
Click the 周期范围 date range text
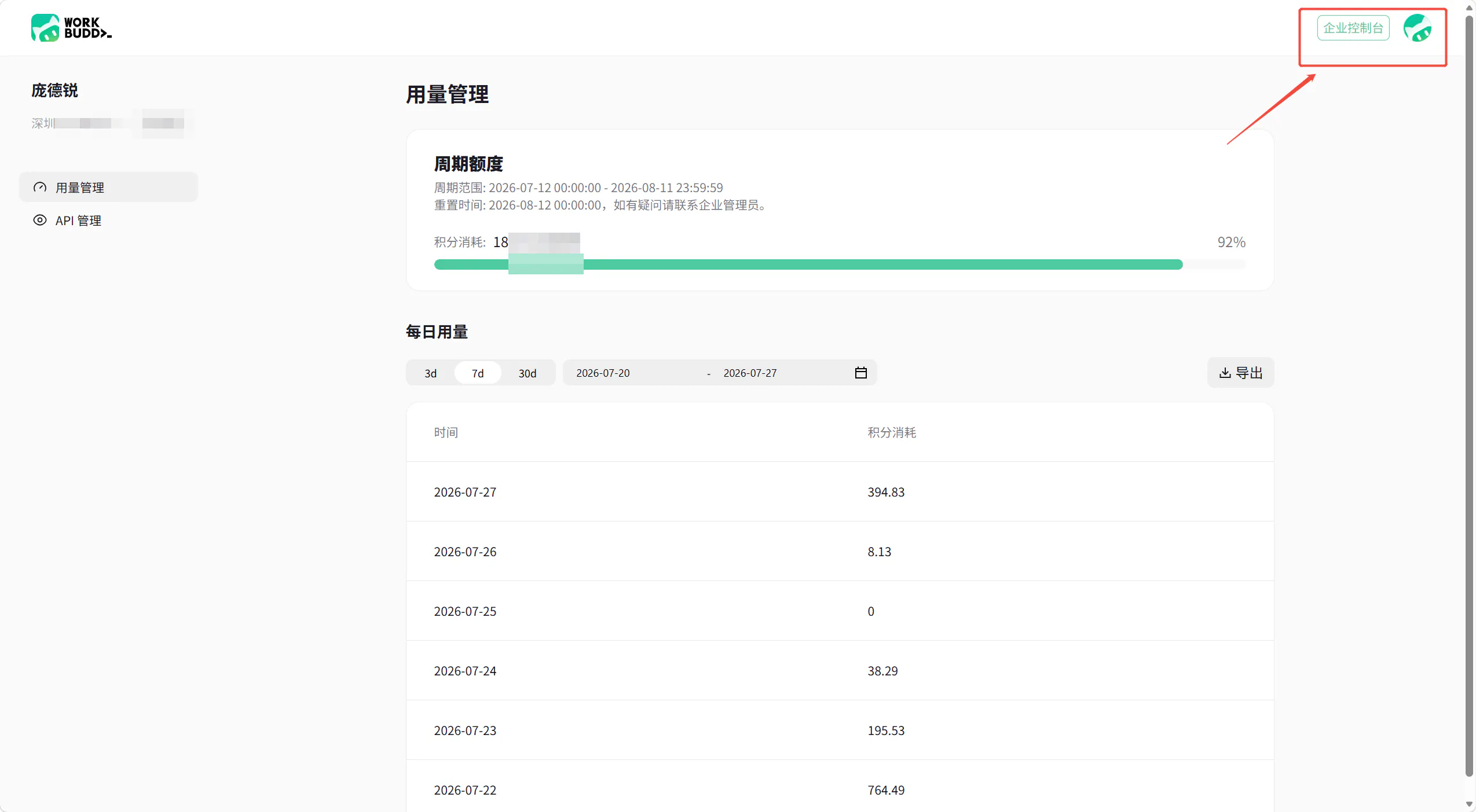click(x=578, y=188)
